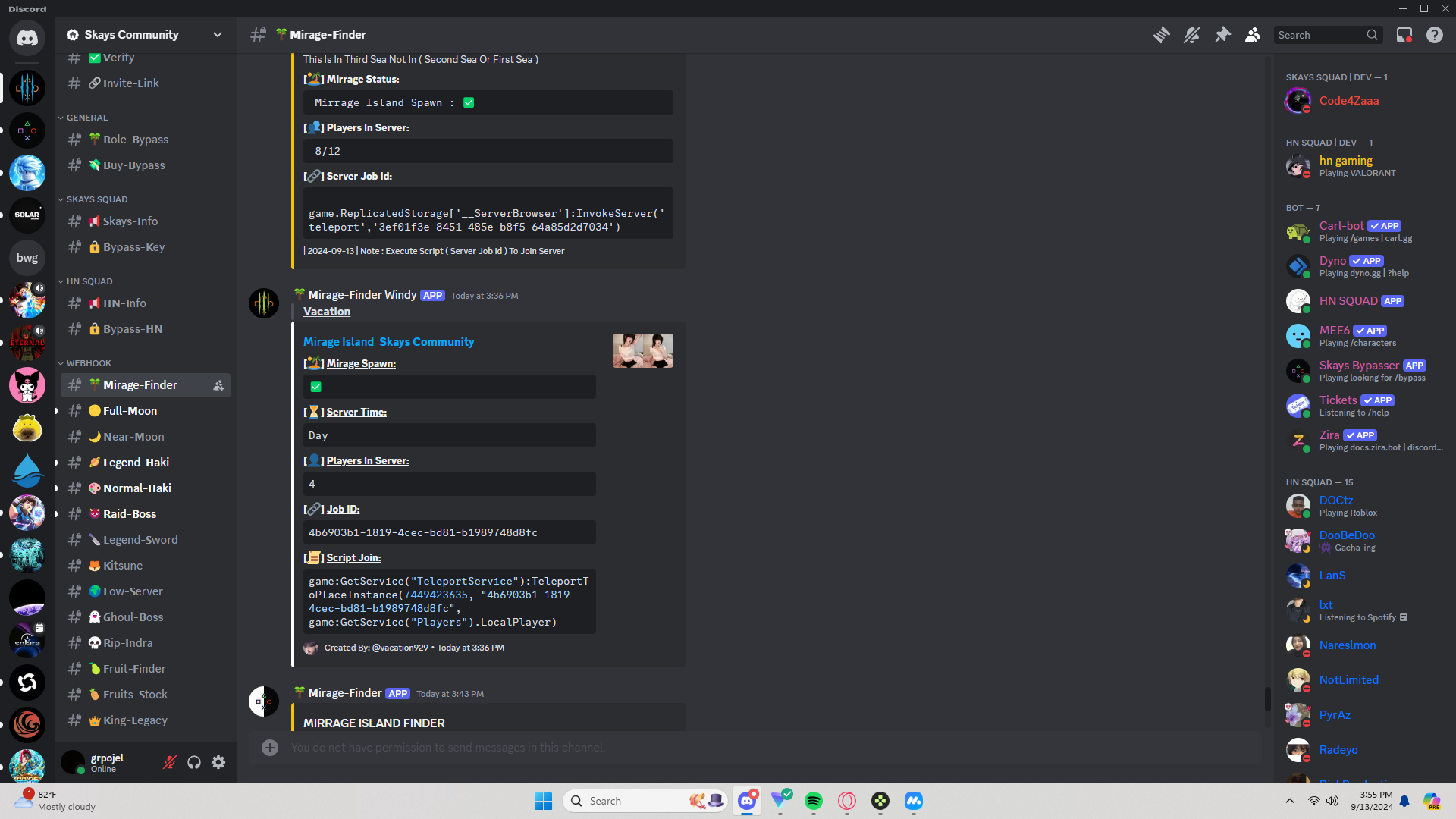Open the HN-Info channel
The width and height of the screenshot is (1456, 819).
pyautogui.click(x=146, y=303)
